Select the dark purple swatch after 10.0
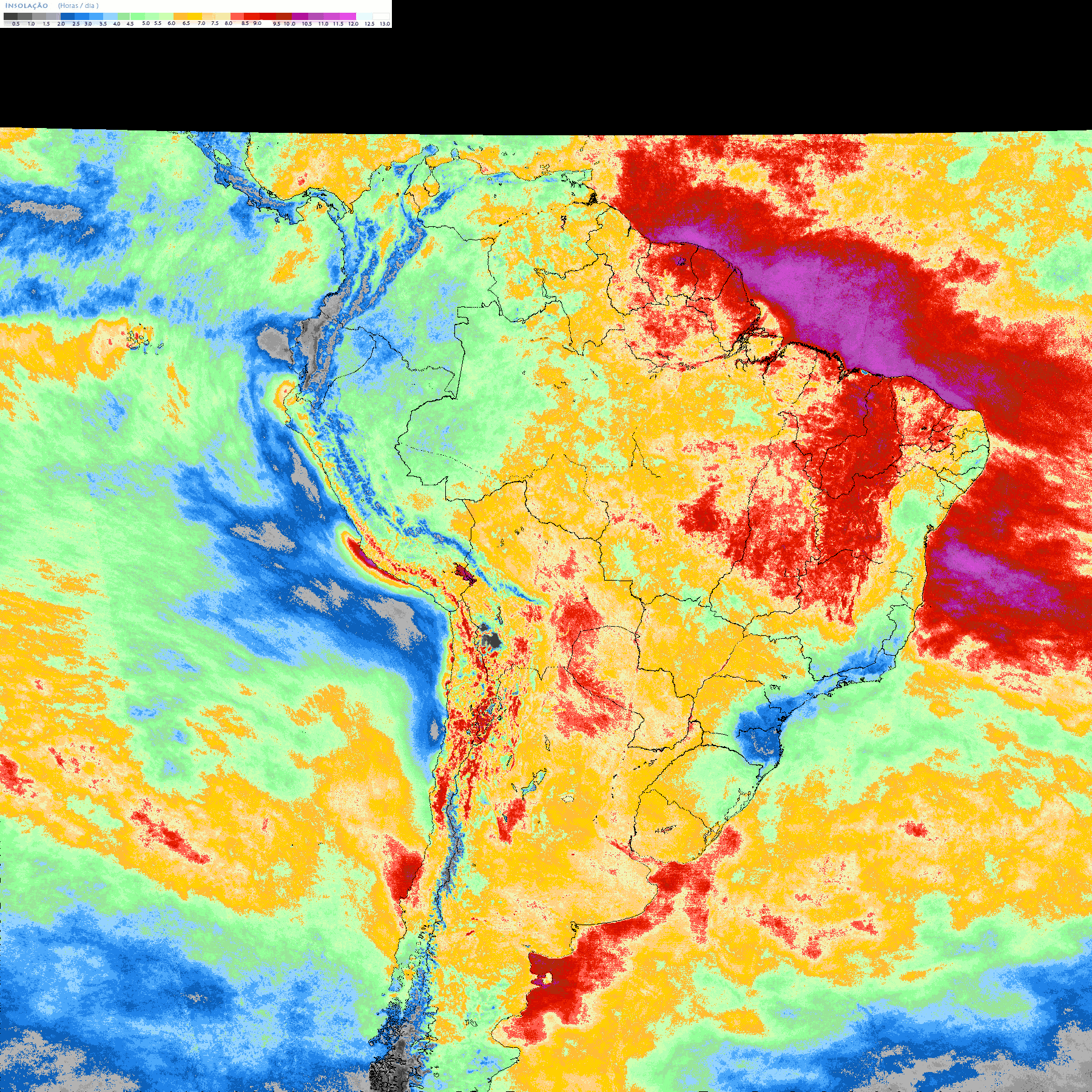This screenshot has width=1092, height=1092. 300,16
